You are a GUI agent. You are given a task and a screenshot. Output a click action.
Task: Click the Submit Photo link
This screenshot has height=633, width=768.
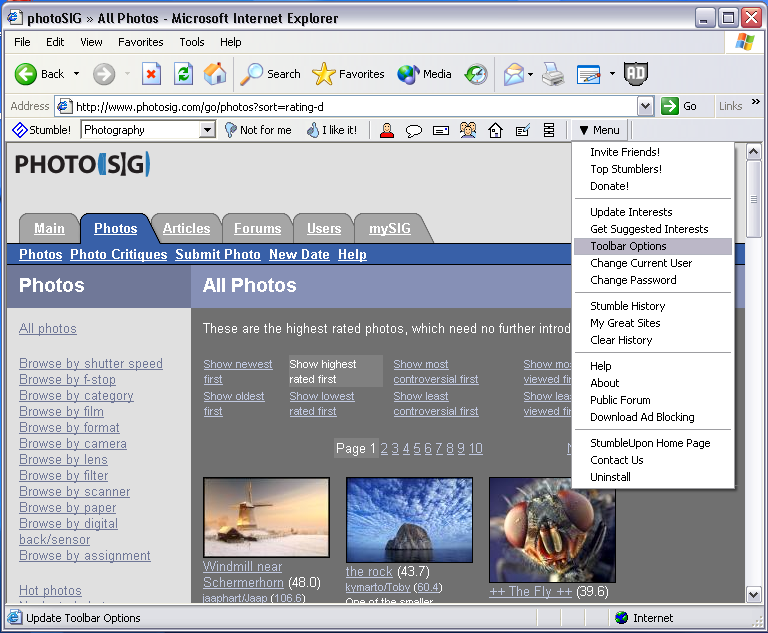click(218, 254)
